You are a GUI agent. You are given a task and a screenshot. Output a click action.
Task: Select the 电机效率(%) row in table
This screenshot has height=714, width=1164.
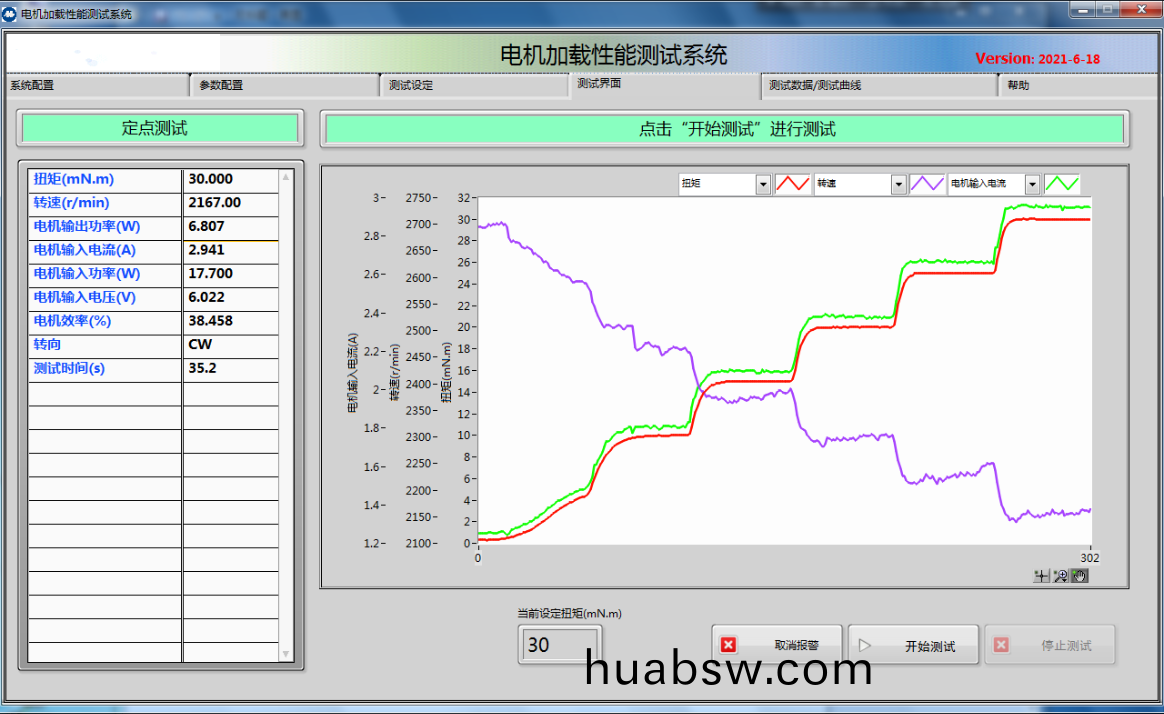(105, 321)
